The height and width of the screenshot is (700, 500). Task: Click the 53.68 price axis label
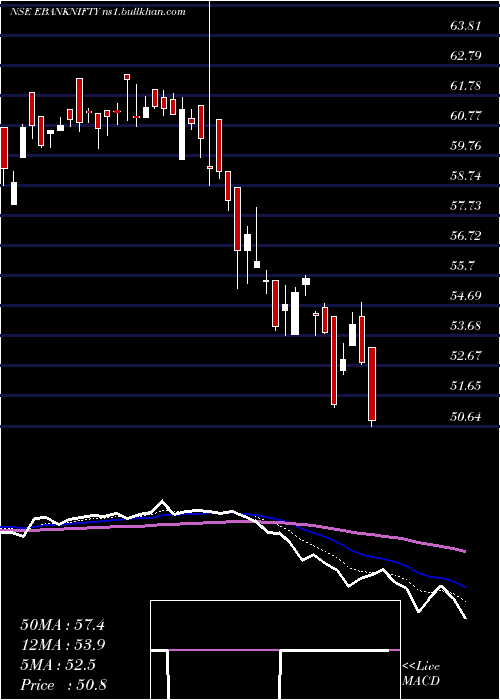coord(466,326)
